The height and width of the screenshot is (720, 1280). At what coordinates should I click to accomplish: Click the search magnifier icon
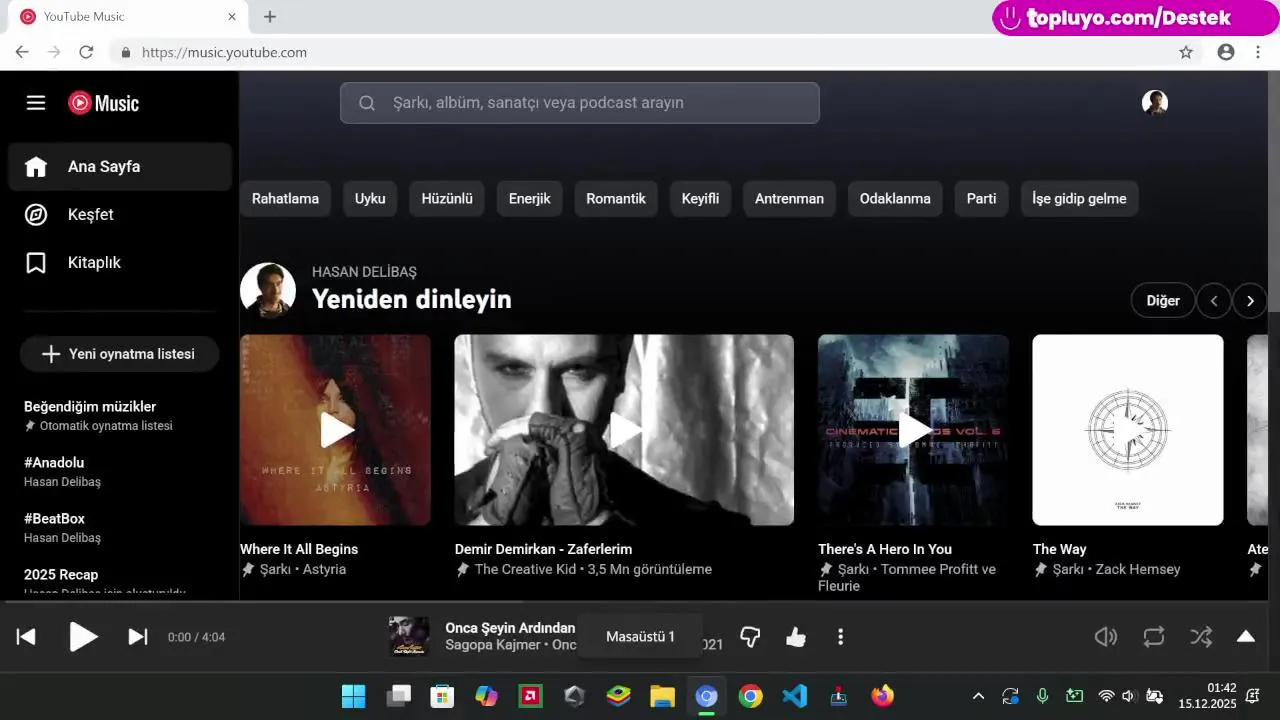click(x=367, y=103)
